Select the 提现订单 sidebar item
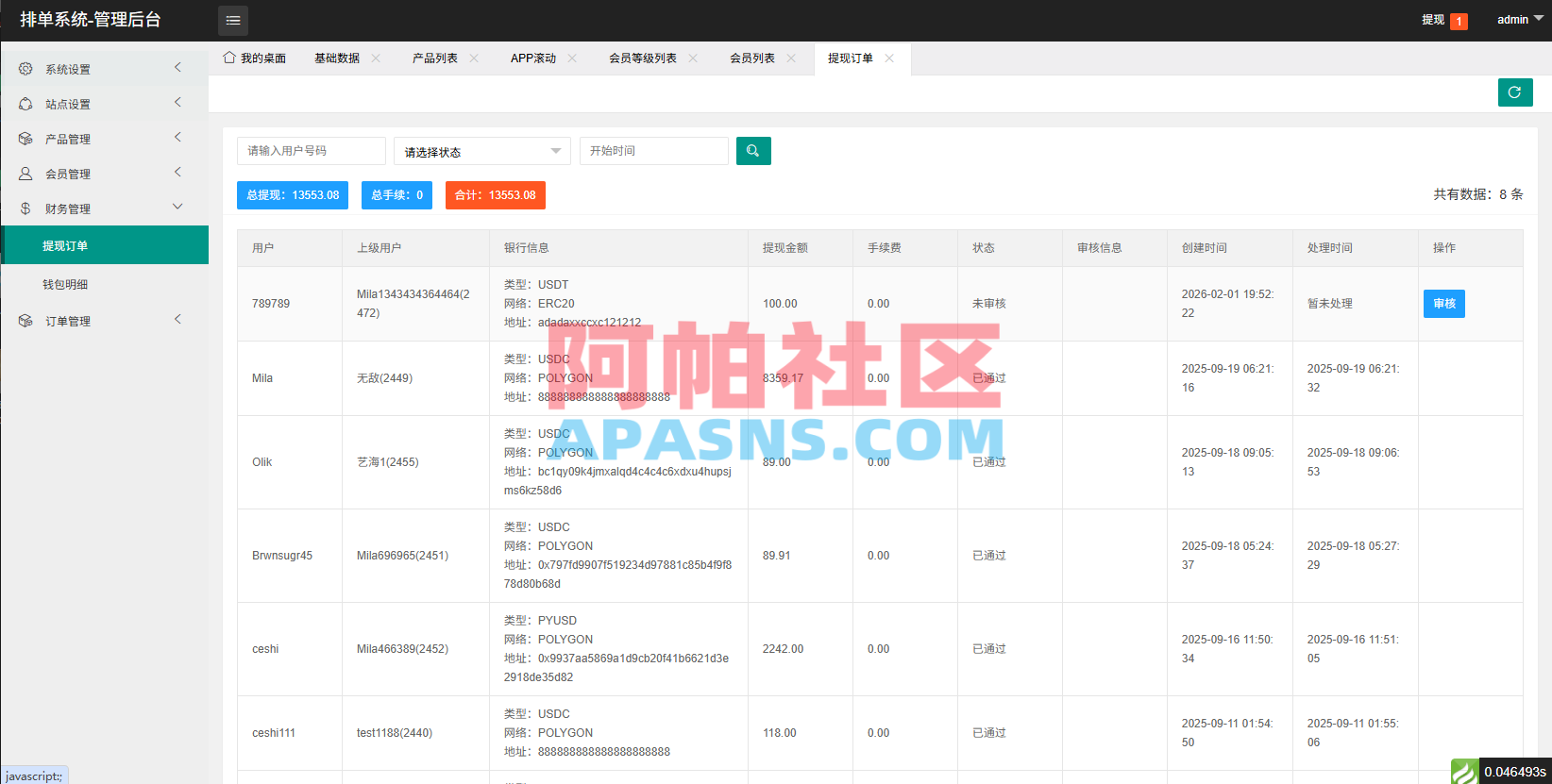 (105, 245)
